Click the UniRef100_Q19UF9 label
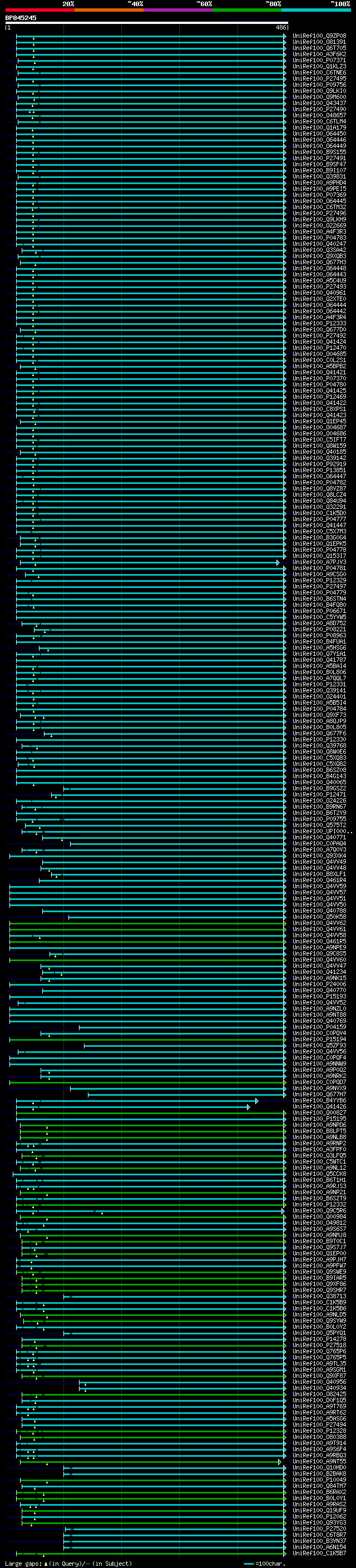This screenshot has width=356, height=1568. pyautogui.click(x=319, y=1510)
